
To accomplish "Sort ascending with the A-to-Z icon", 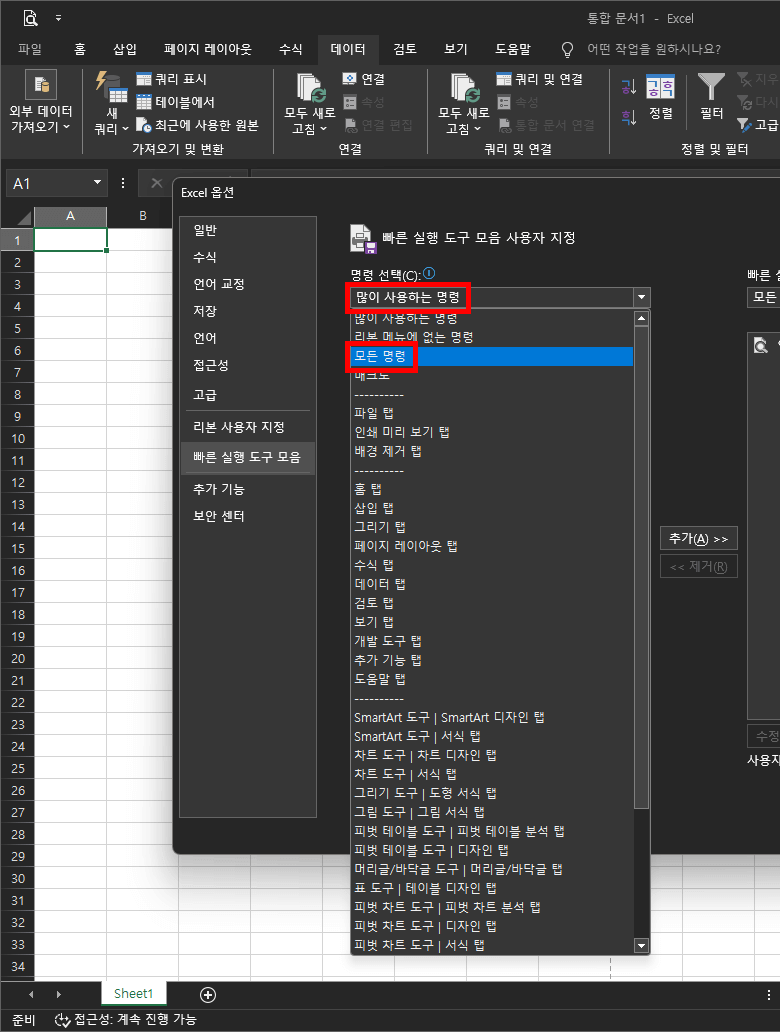I will (x=629, y=87).
